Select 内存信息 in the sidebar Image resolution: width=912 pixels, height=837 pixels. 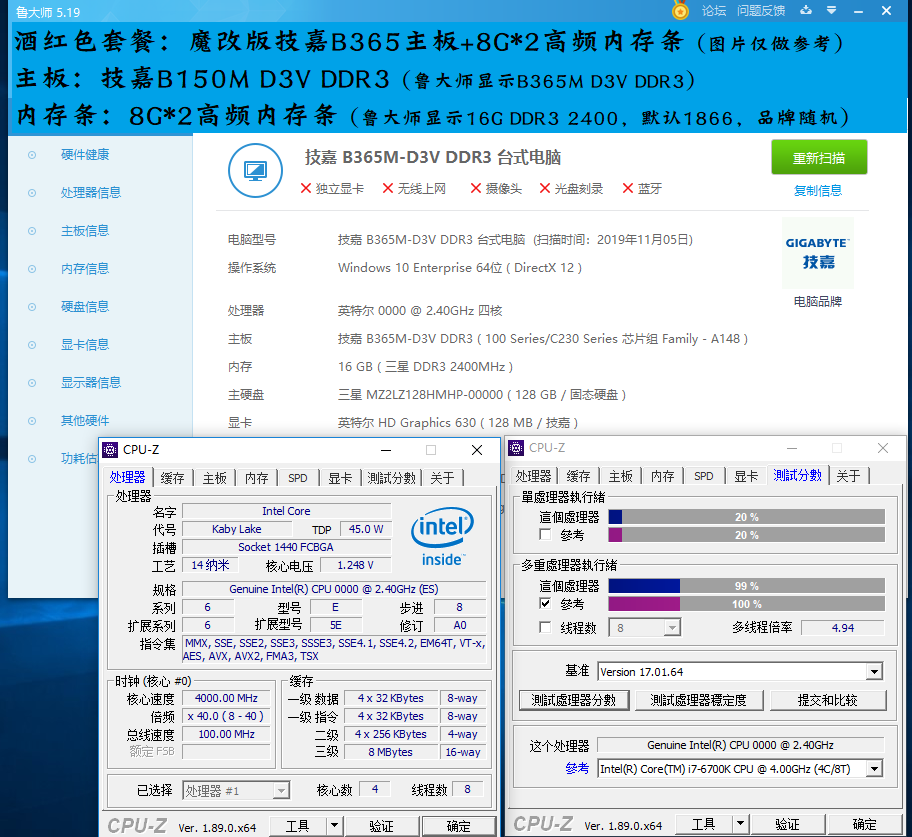(85, 269)
